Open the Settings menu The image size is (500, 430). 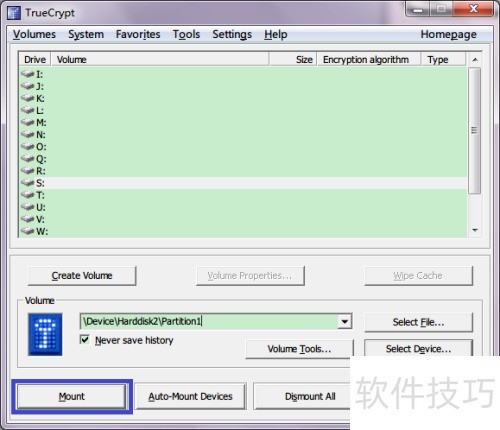(x=232, y=34)
